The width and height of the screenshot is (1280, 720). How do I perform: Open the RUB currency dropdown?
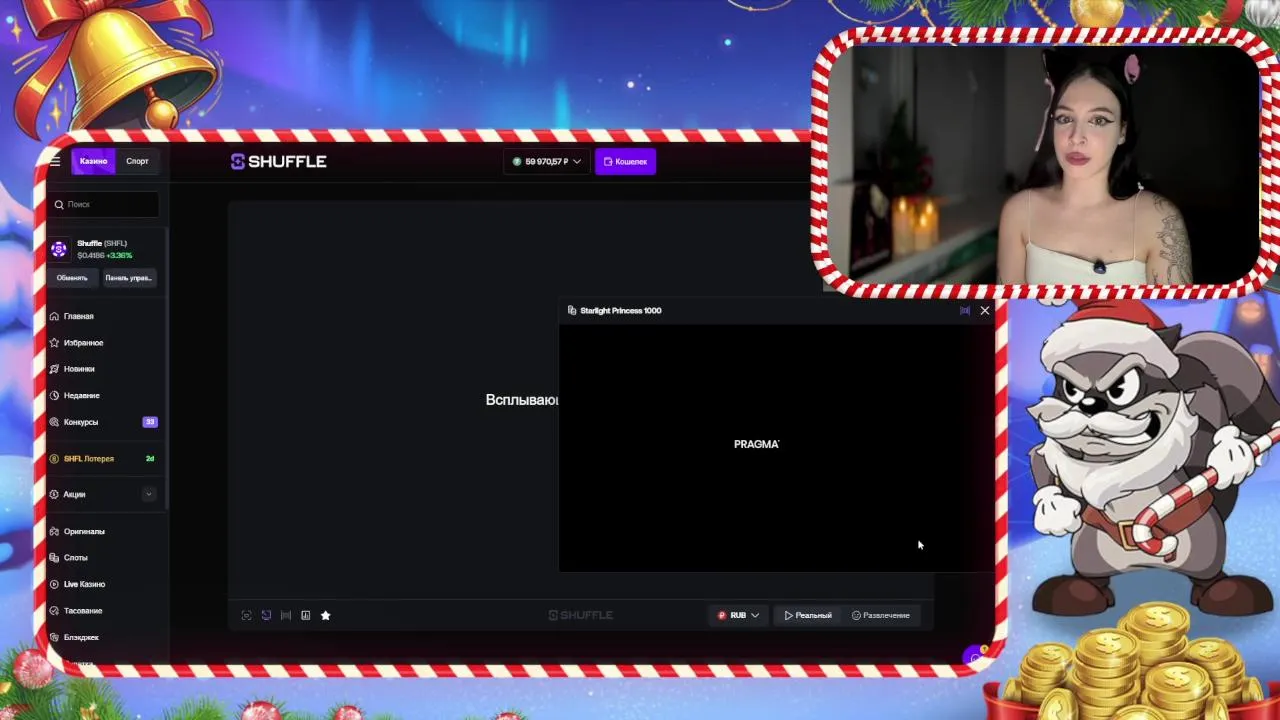(x=738, y=615)
